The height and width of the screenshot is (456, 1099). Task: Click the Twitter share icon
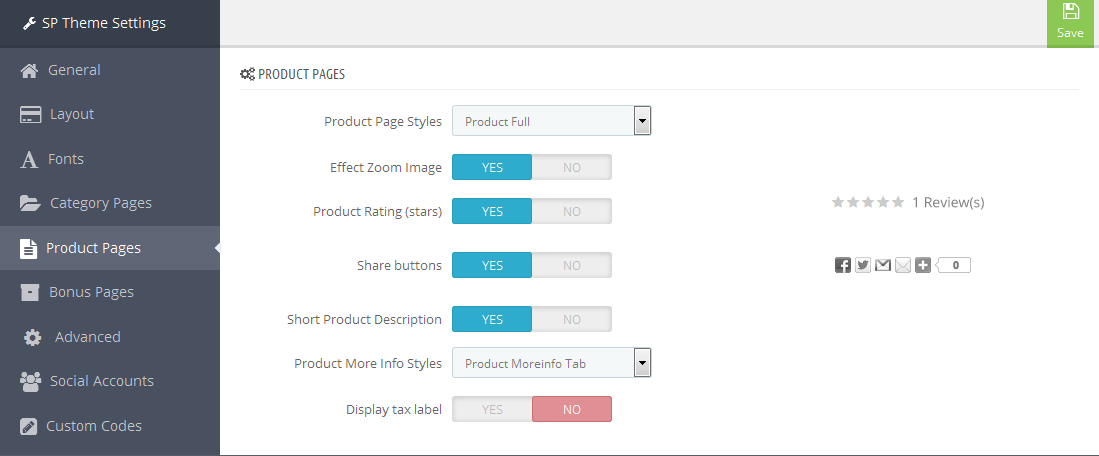(x=863, y=265)
